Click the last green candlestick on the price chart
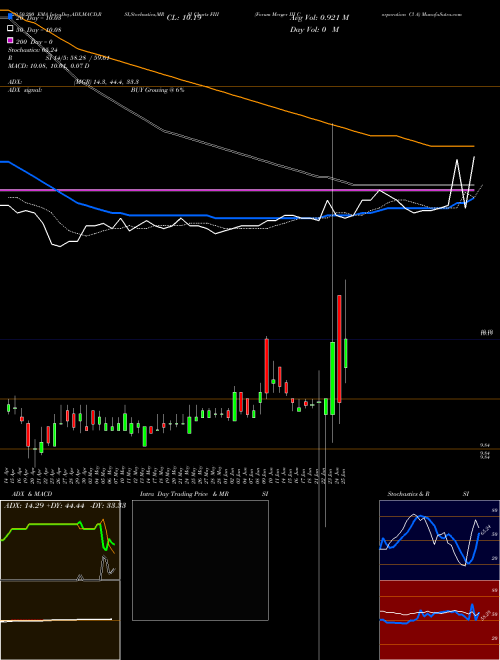Screen dimensions: 500x660 [x=346, y=353]
